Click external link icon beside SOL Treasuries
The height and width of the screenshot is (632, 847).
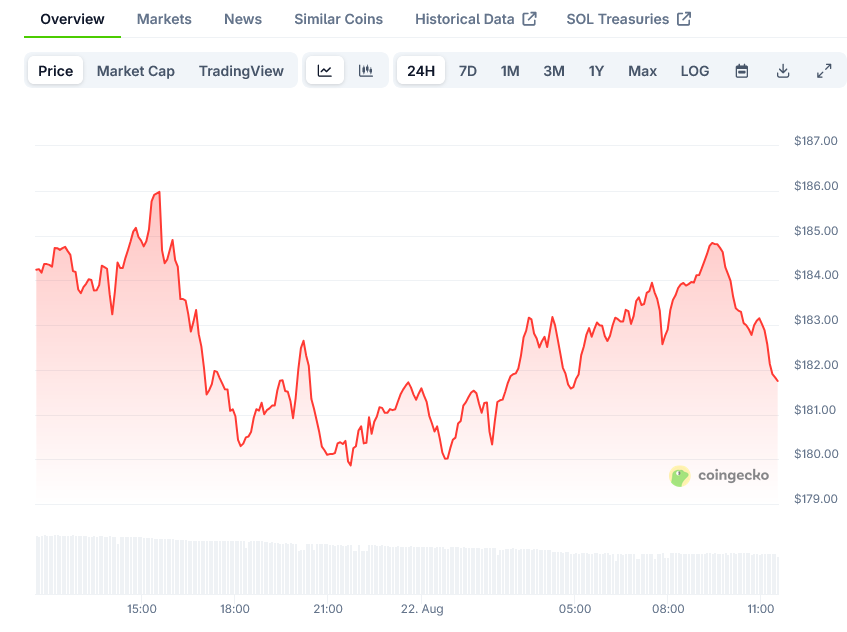point(684,19)
